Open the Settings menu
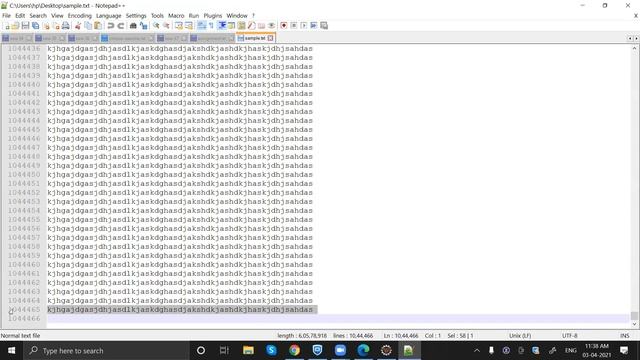This screenshot has height=360, width=640. (136, 16)
